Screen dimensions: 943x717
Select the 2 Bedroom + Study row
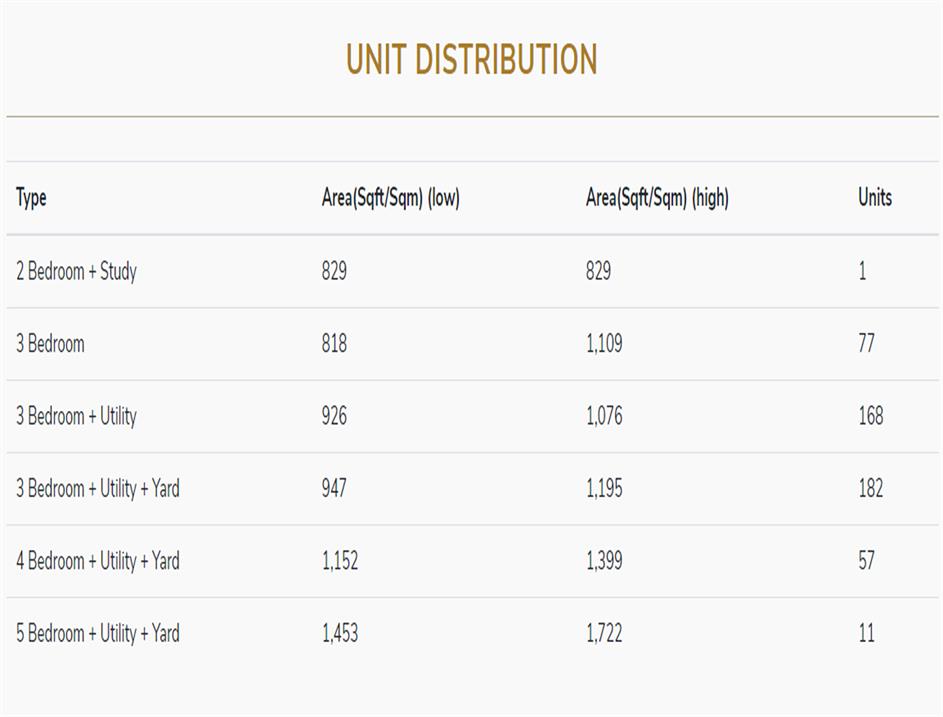76,271
